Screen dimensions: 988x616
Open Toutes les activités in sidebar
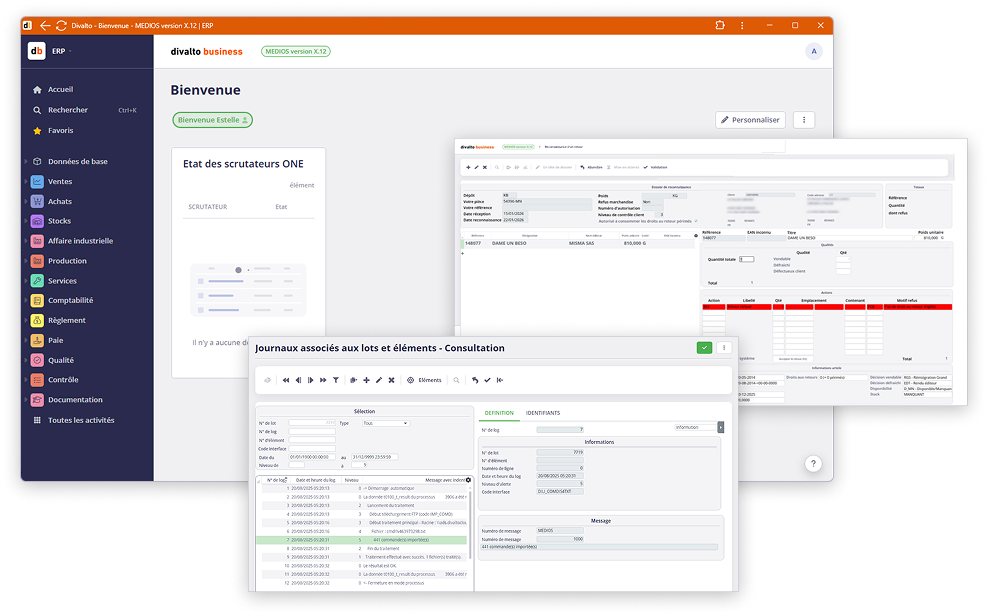click(x=80, y=420)
